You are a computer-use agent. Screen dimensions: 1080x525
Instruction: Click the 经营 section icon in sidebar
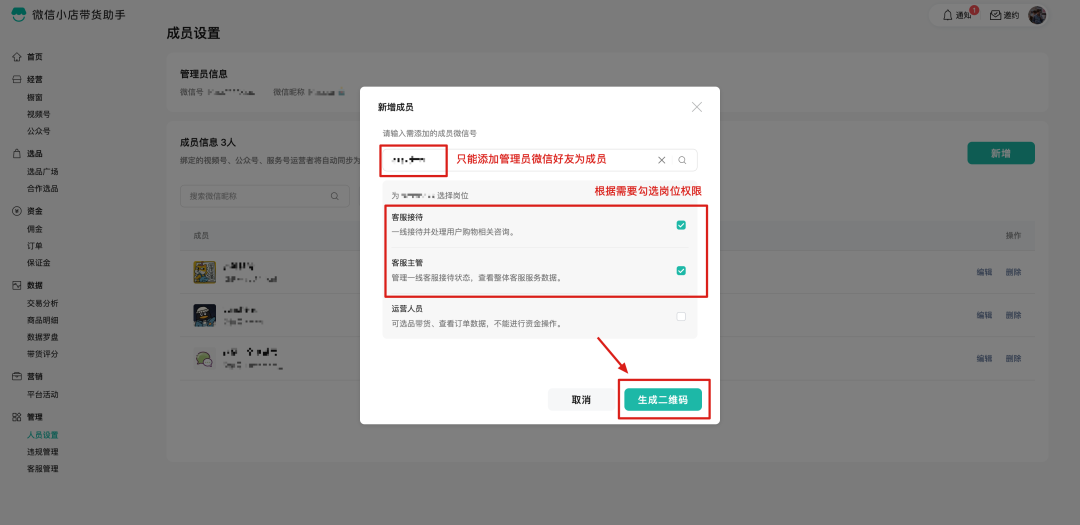(x=17, y=80)
